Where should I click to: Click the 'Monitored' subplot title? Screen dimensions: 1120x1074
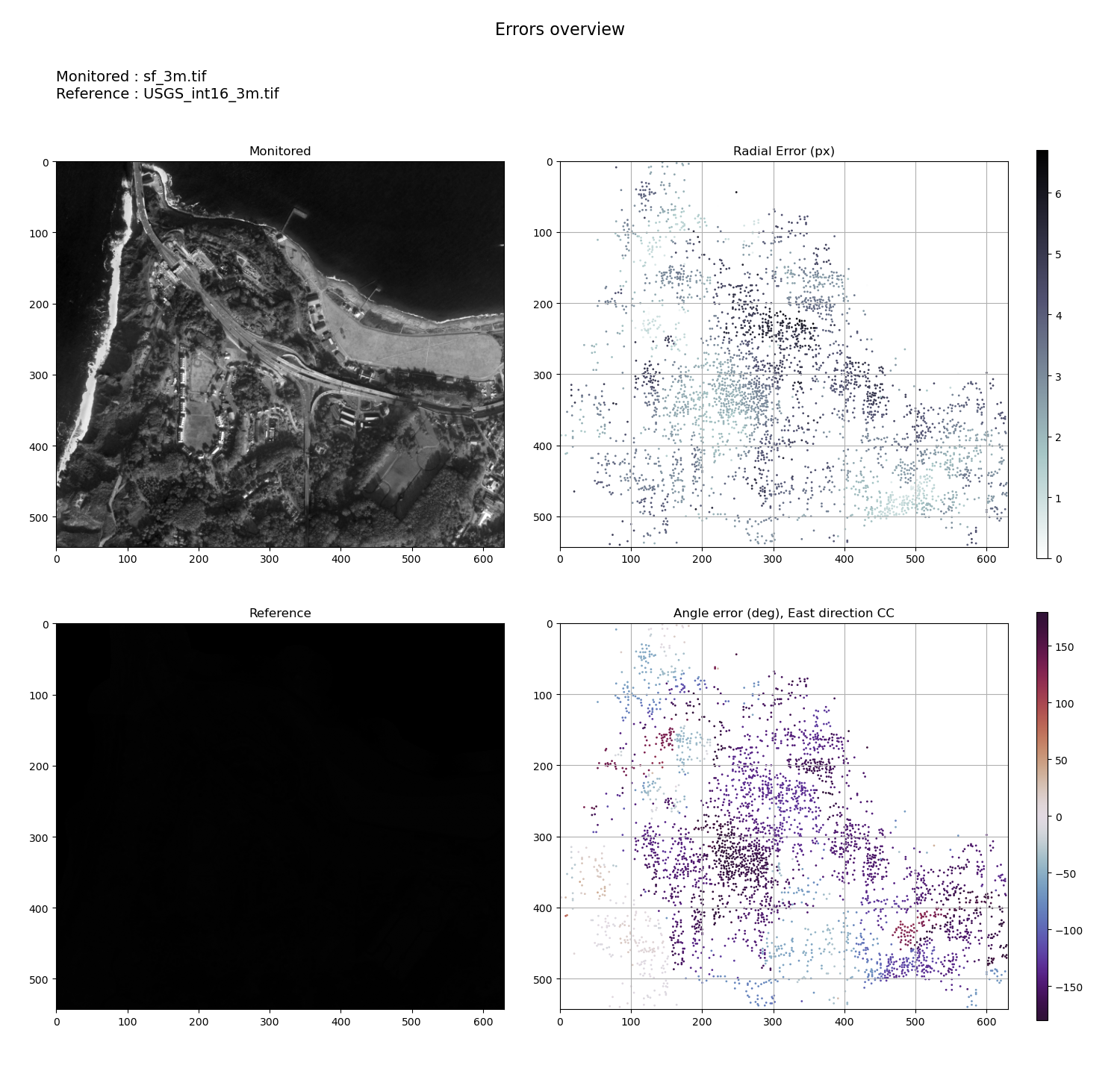280,152
